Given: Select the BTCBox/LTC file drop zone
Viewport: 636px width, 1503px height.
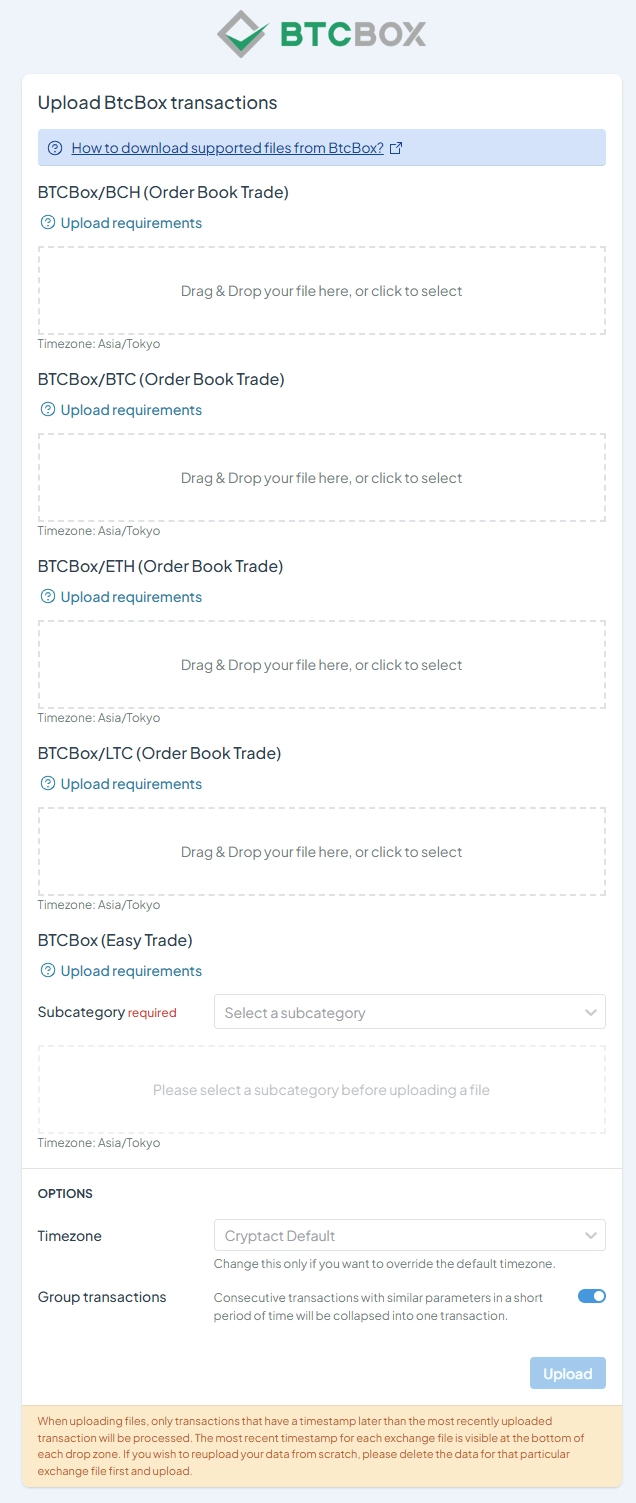Looking at the screenshot, I should click(322, 852).
